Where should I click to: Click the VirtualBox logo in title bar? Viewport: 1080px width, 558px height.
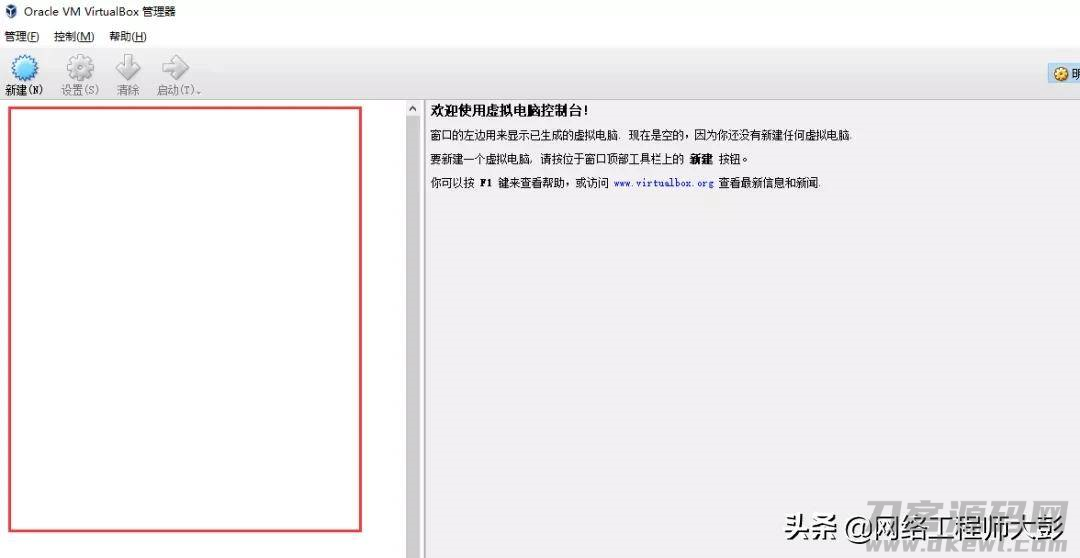[x=11, y=12]
